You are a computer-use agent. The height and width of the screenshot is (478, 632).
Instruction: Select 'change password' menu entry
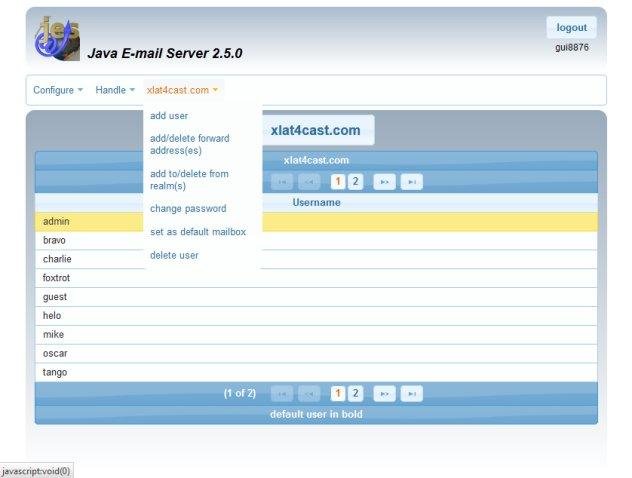coord(188,208)
